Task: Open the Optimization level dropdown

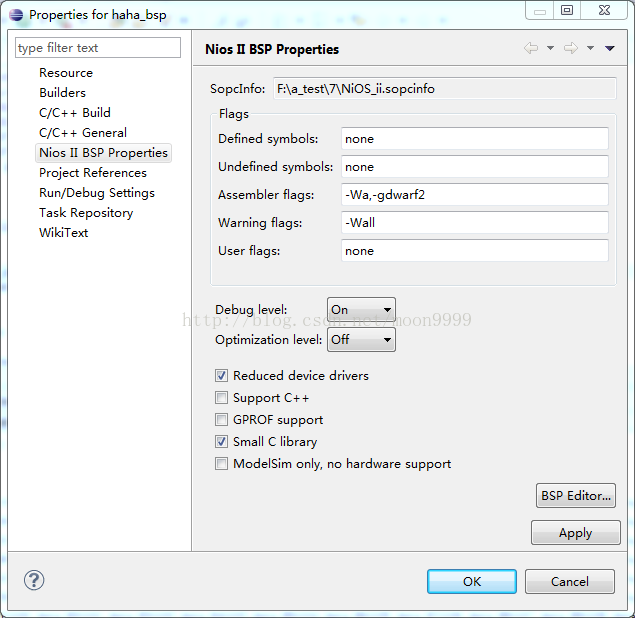Action: (x=361, y=339)
